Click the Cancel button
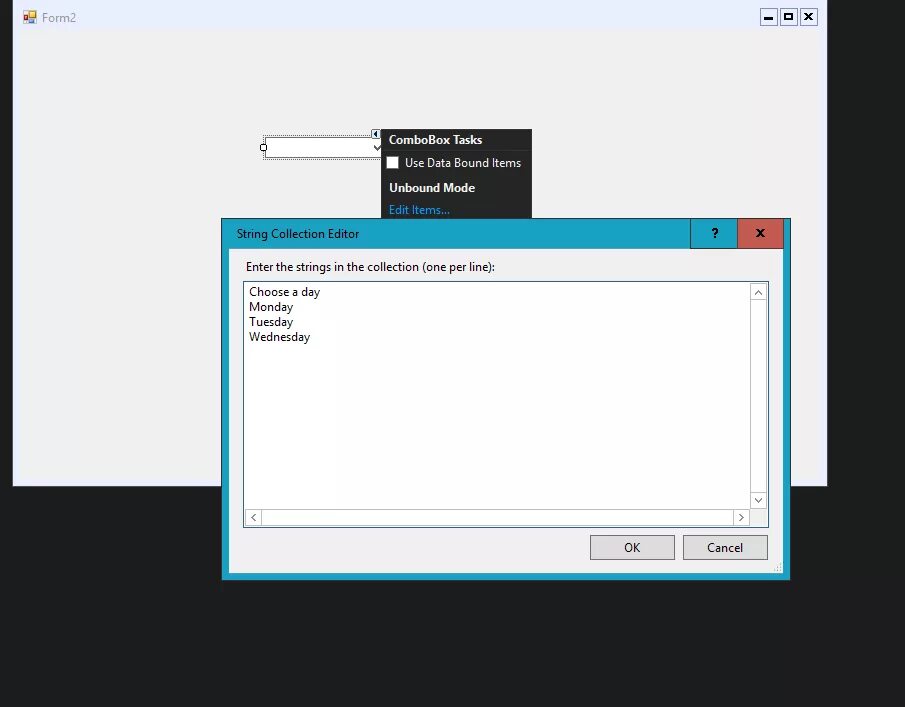 (x=725, y=548)
